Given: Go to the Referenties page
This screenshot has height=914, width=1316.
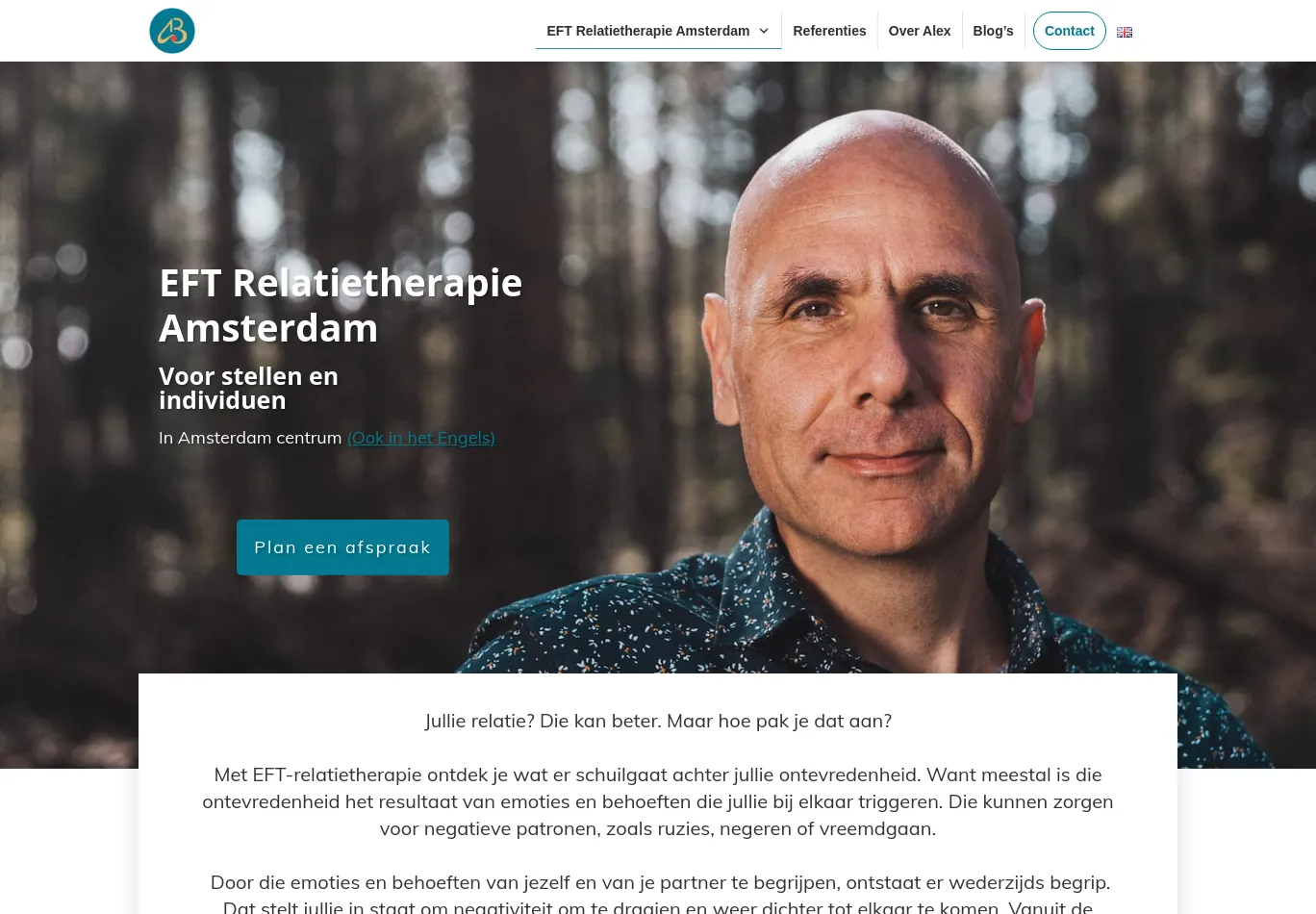Looking at the screenshot, I should [829, 31].
